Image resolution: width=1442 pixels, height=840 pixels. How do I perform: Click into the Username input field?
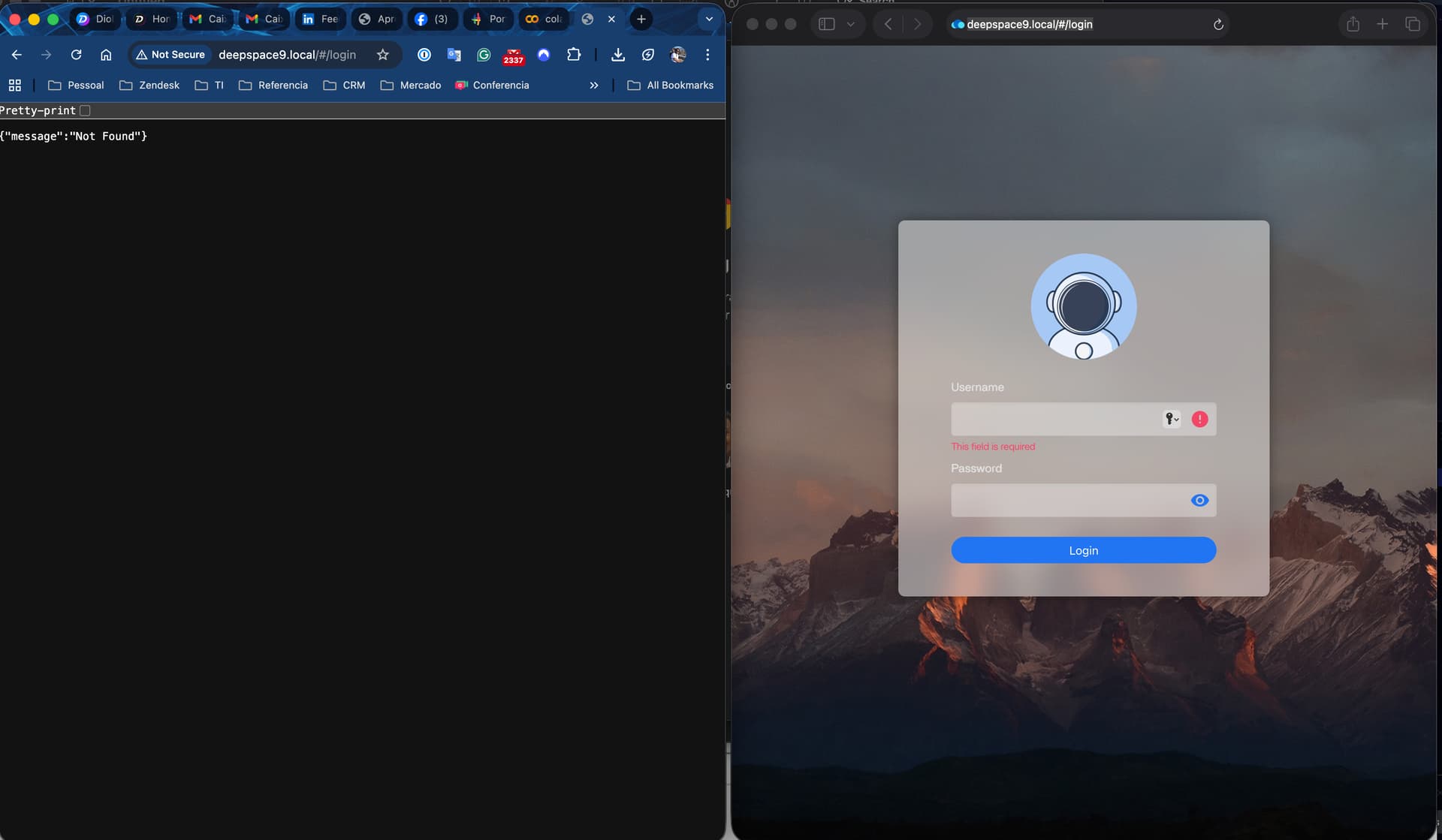click(x=1051, y=419)
